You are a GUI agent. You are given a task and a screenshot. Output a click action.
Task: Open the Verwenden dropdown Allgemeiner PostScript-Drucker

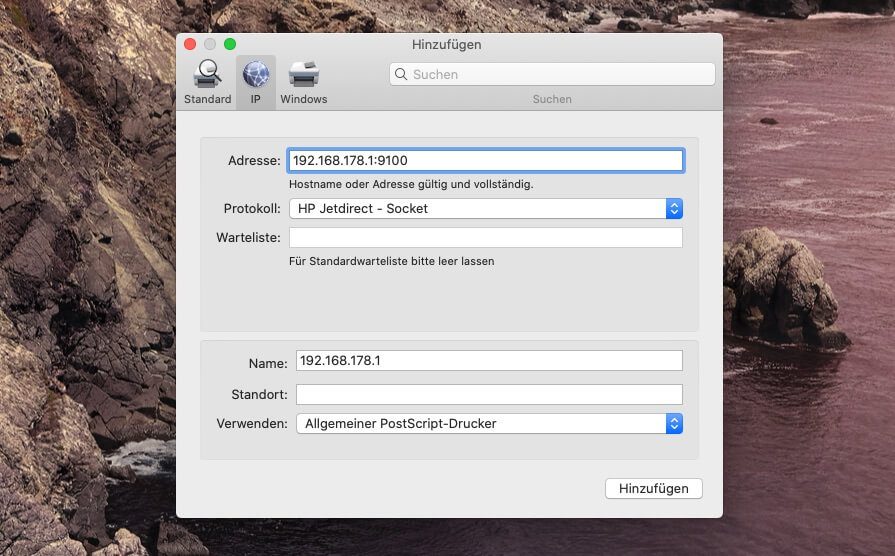coord(489,424)
